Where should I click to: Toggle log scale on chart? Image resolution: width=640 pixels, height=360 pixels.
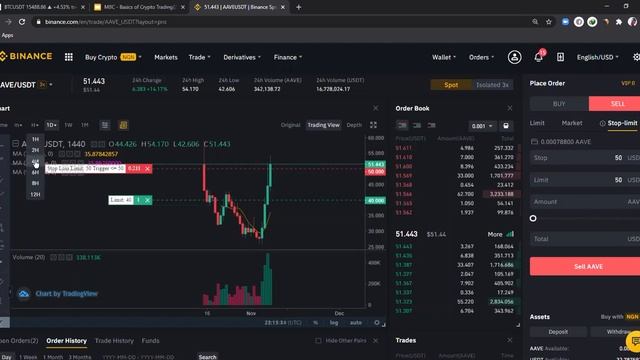tap(334, 322)
